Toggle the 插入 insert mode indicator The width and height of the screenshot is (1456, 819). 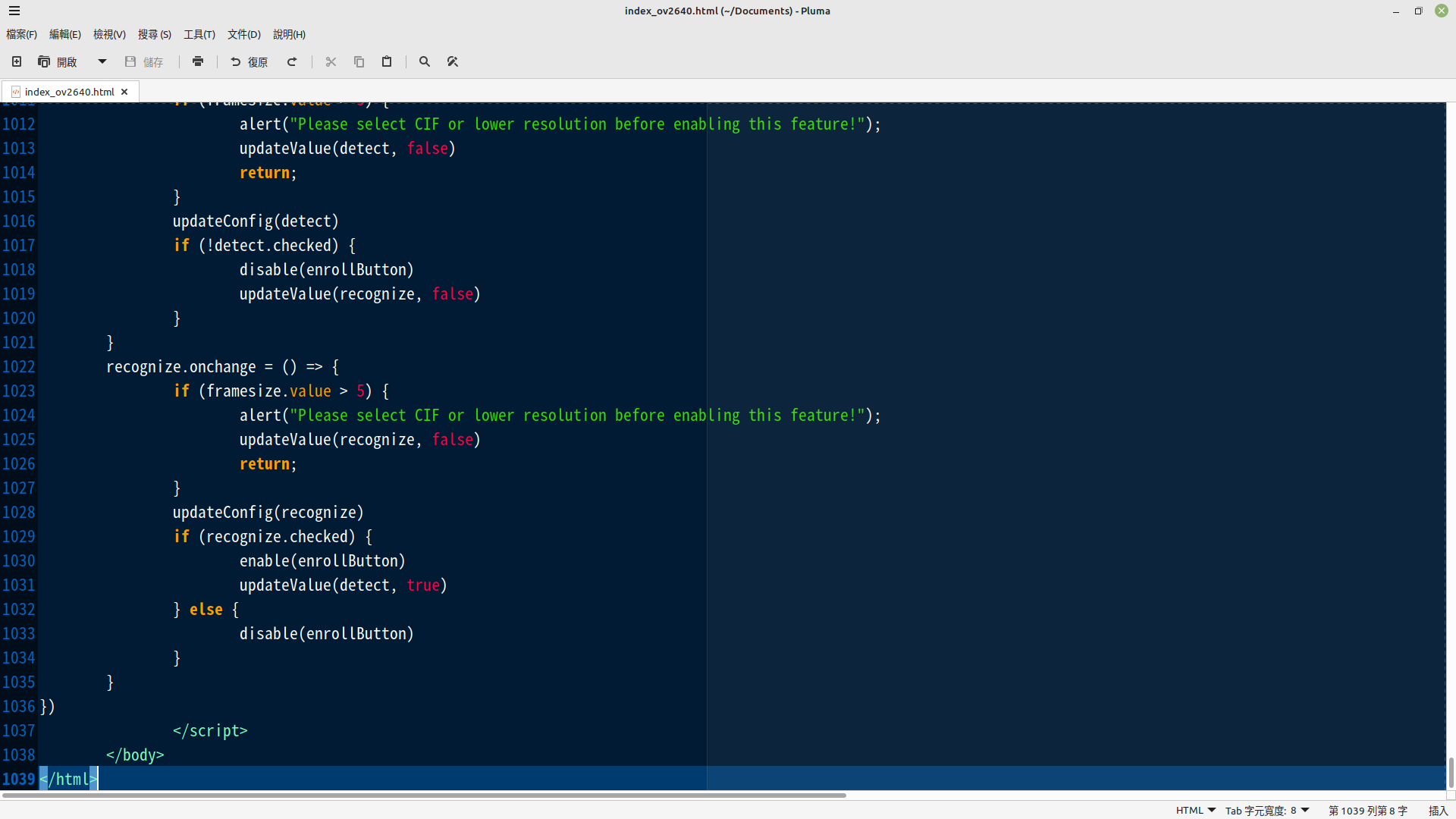click(x=1438, y=810)
